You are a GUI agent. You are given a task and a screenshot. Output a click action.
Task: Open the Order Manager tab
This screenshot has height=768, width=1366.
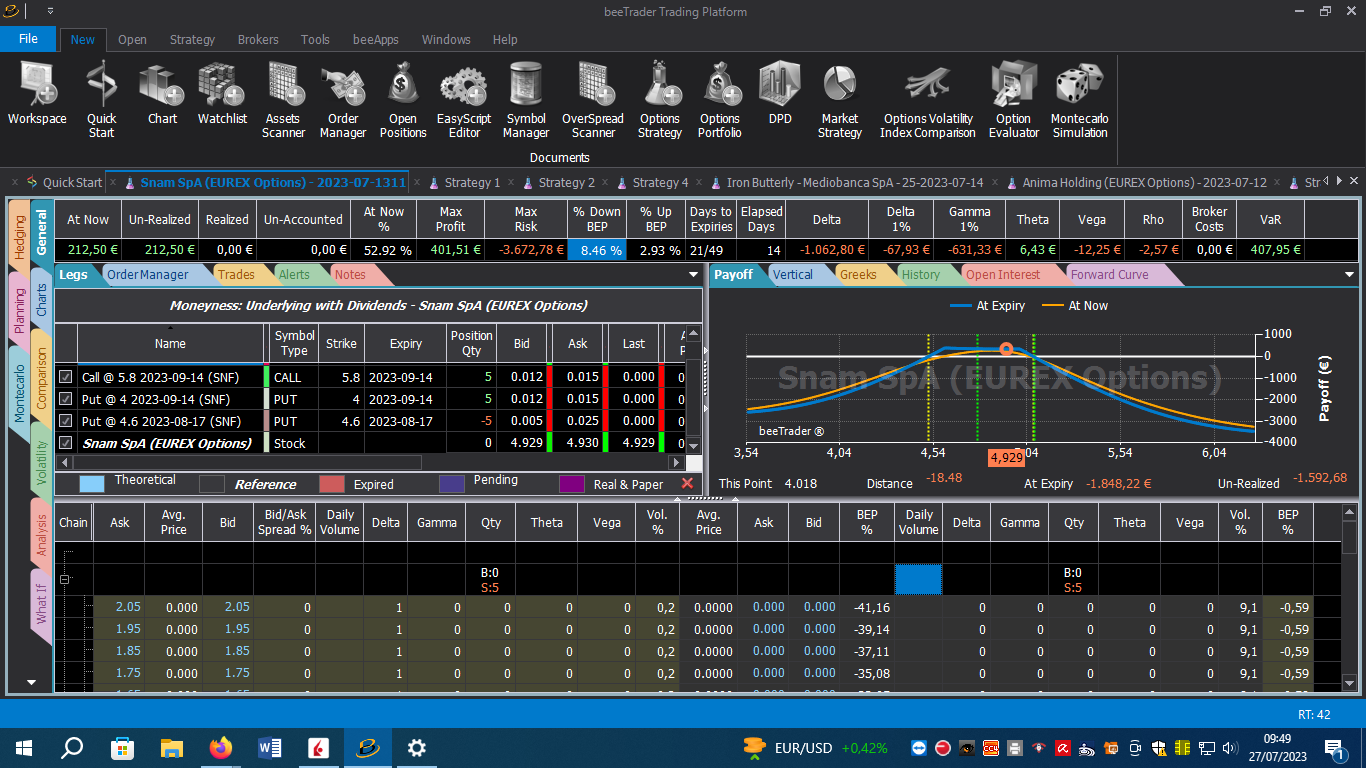point(147,274)
